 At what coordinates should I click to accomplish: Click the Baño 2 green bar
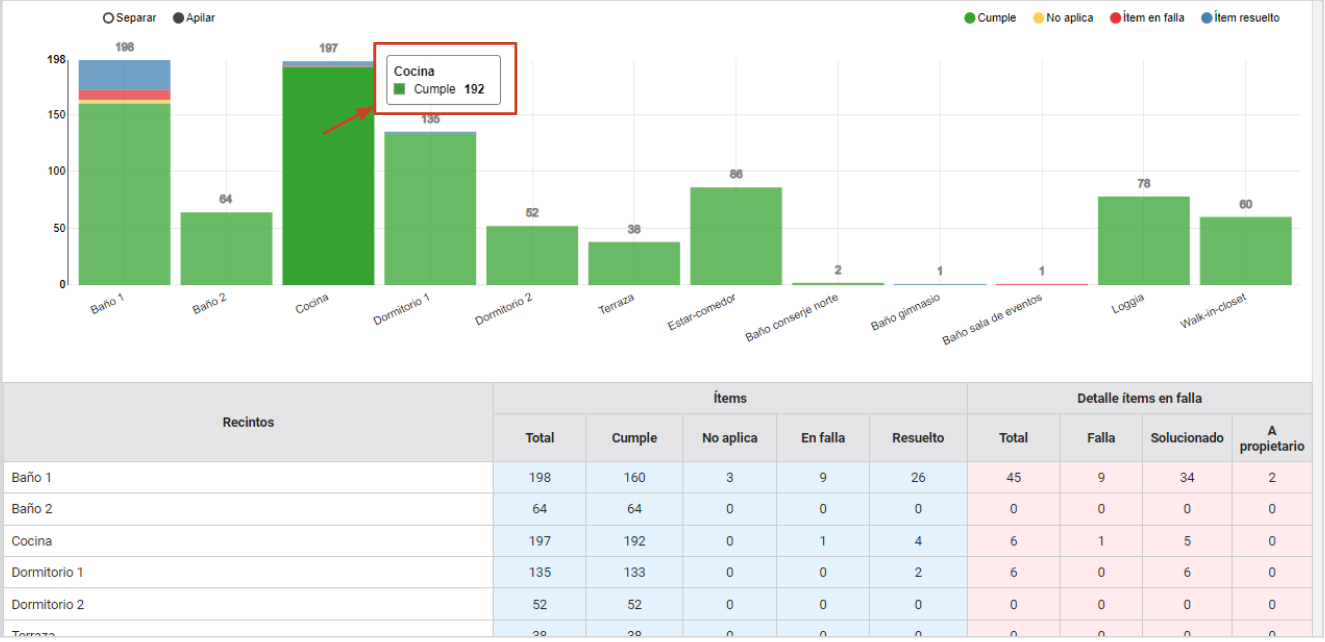click(226, 248)
